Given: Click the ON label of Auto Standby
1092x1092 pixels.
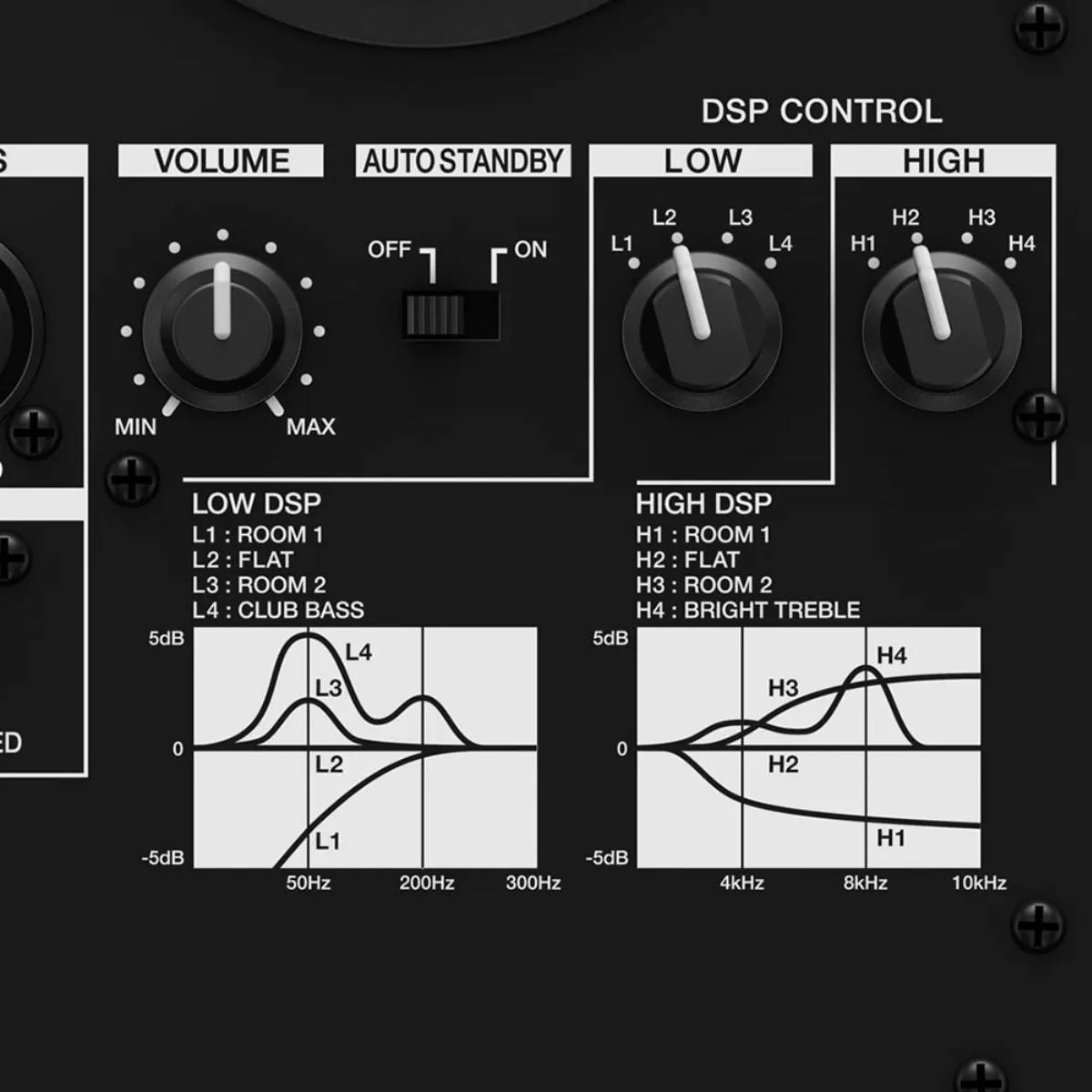Looking at the screenshot, I should click(x=531, y=249).
